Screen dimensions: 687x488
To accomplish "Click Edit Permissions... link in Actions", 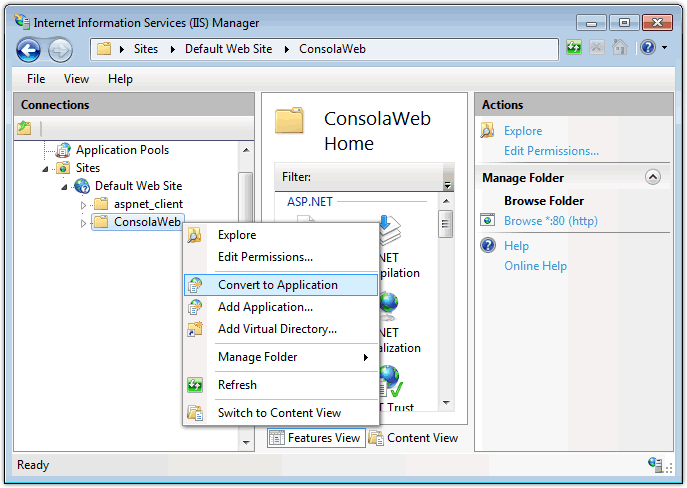I will point(551,151).
